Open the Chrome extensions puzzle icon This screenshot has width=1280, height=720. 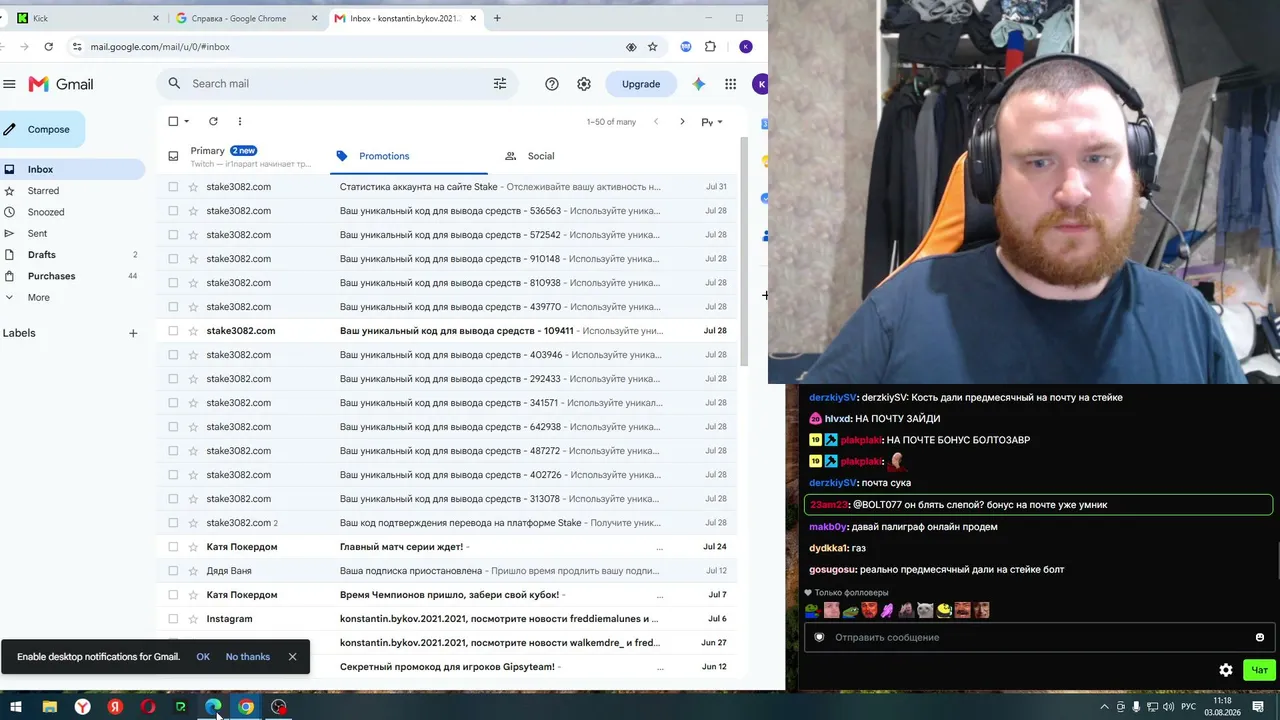[710, 47]
